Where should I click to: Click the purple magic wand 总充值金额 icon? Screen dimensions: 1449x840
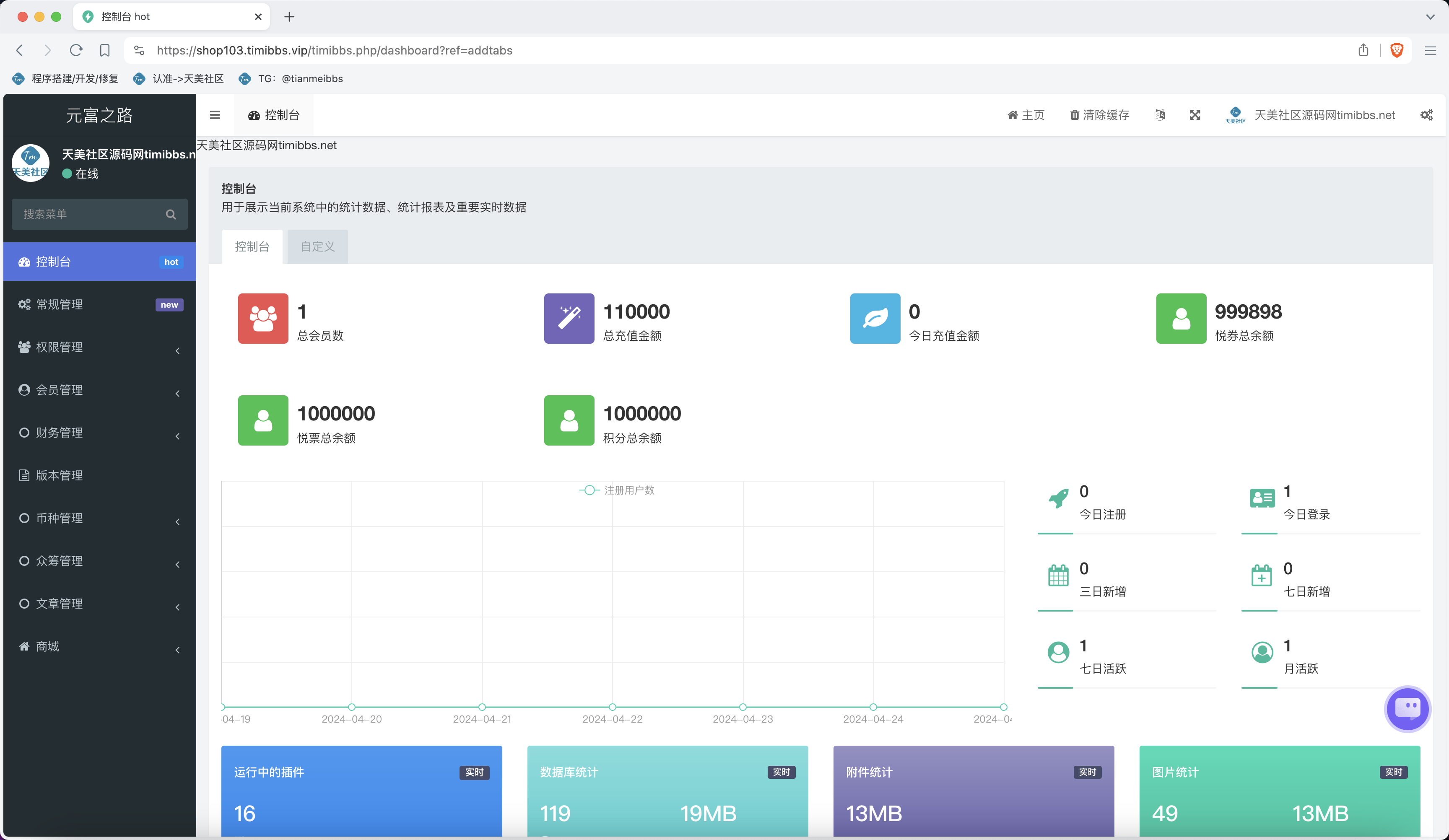[x=569, y=319]
